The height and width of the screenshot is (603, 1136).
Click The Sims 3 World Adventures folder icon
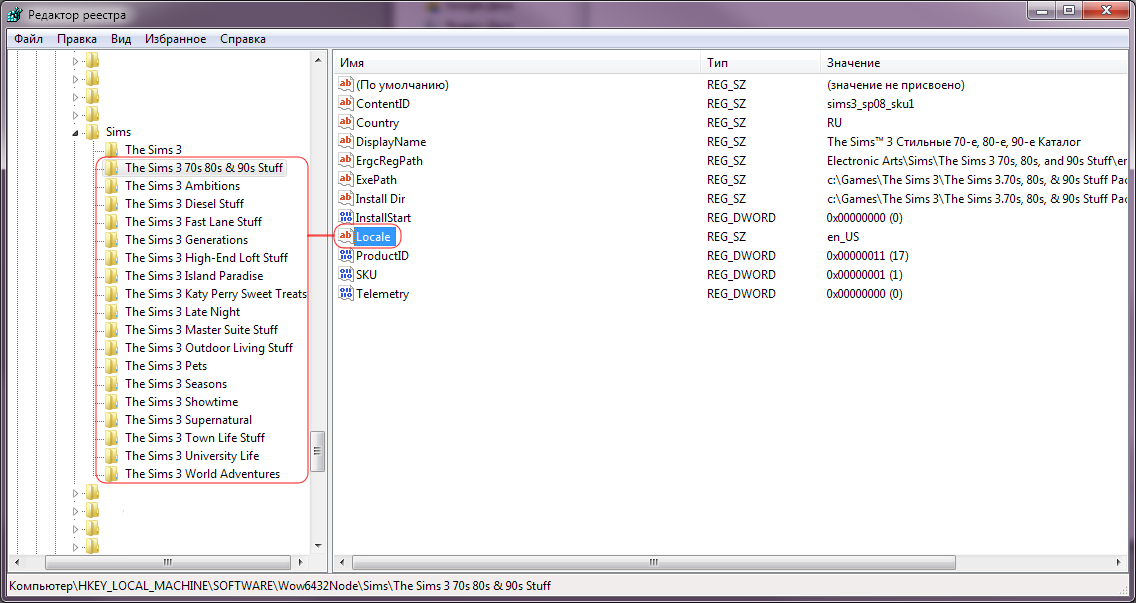click(111, 474)
